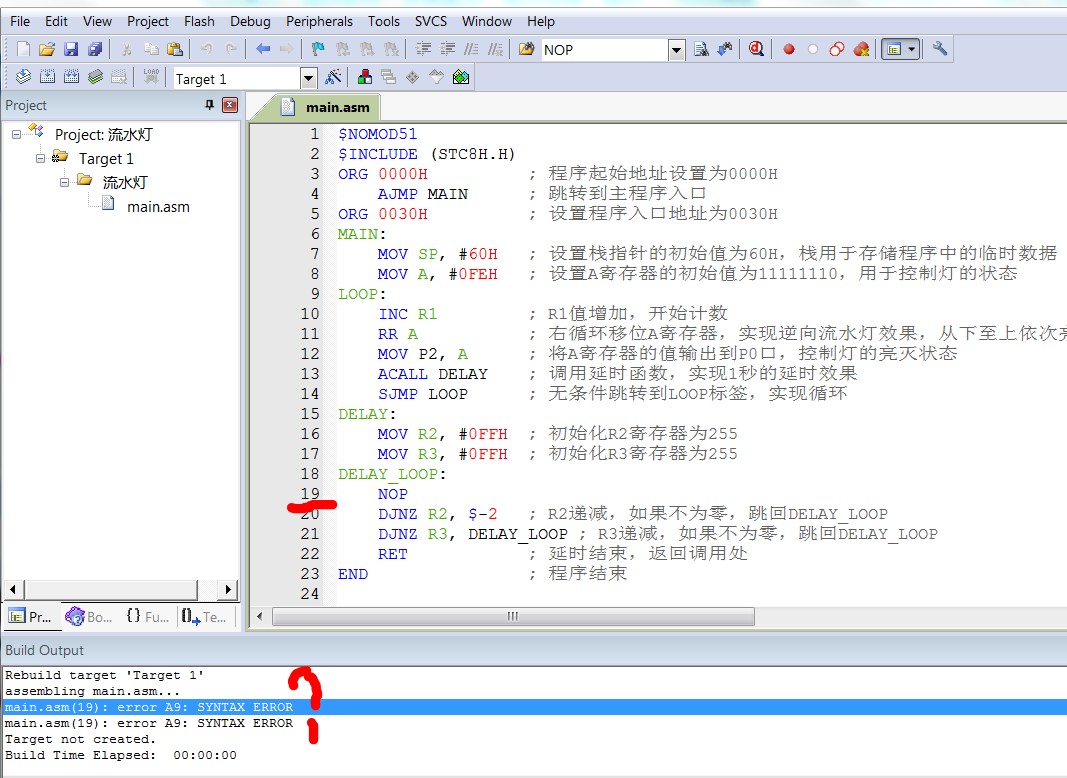Screen dimensions: 1067x778
Task: Create a new file with the New icon
Action: 23,49
